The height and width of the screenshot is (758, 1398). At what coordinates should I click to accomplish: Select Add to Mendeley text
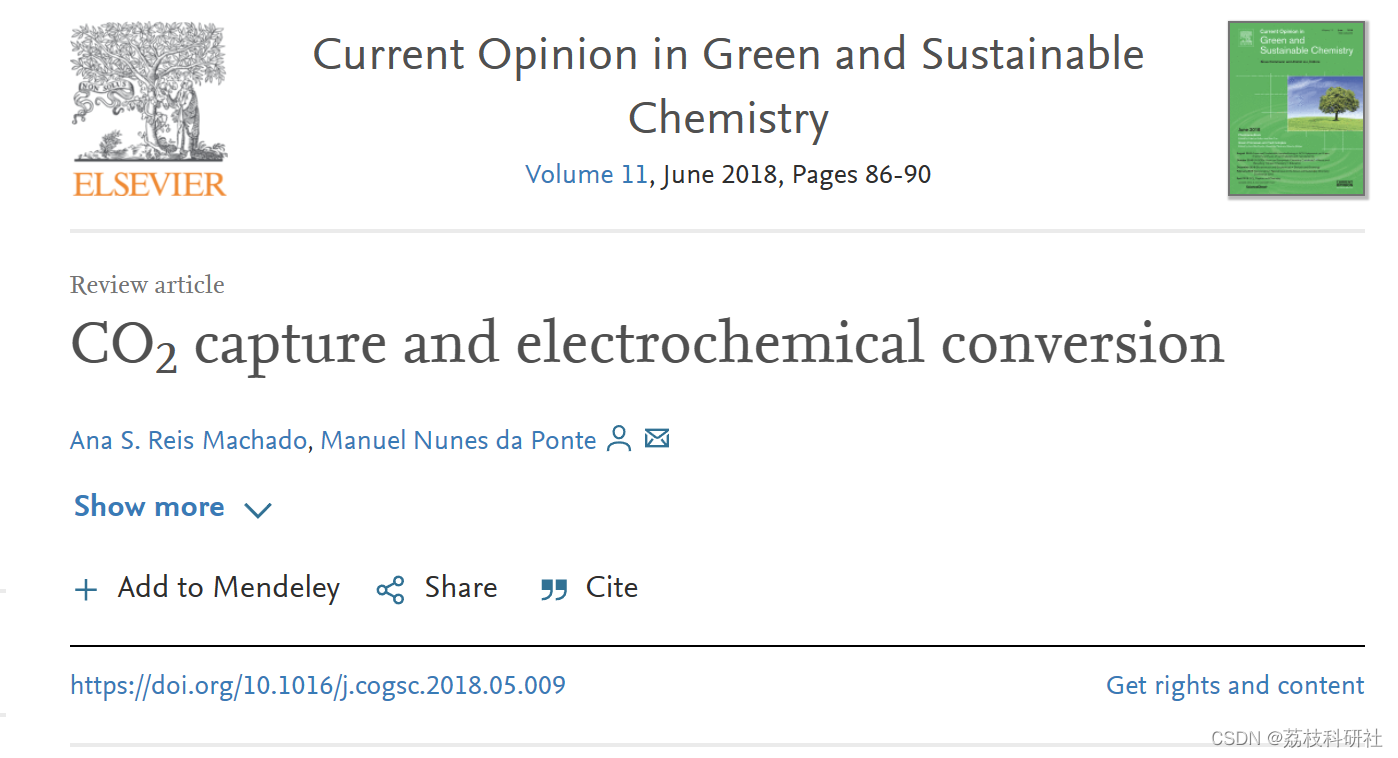[x=228, y=587]
